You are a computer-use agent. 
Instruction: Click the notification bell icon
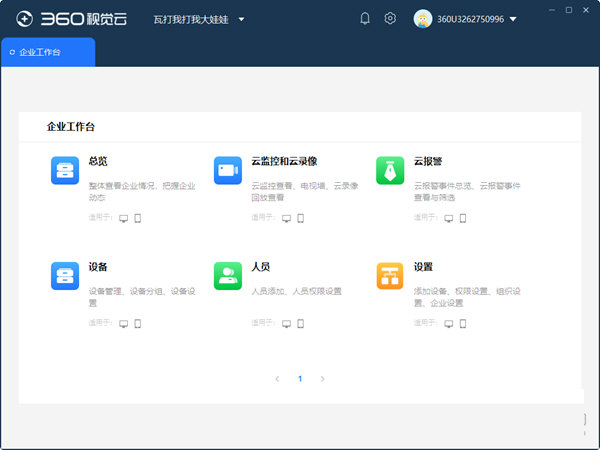[365, 18]
